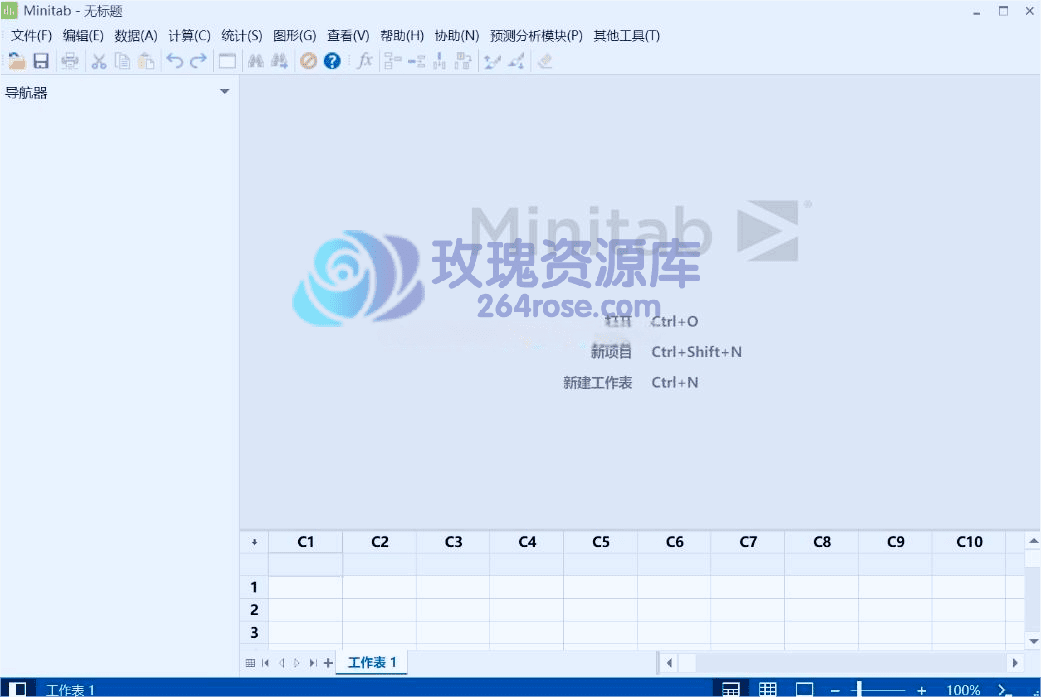Open the 查看(V) menu
This screenshot has height=697, width=1041.
point(348,36)
